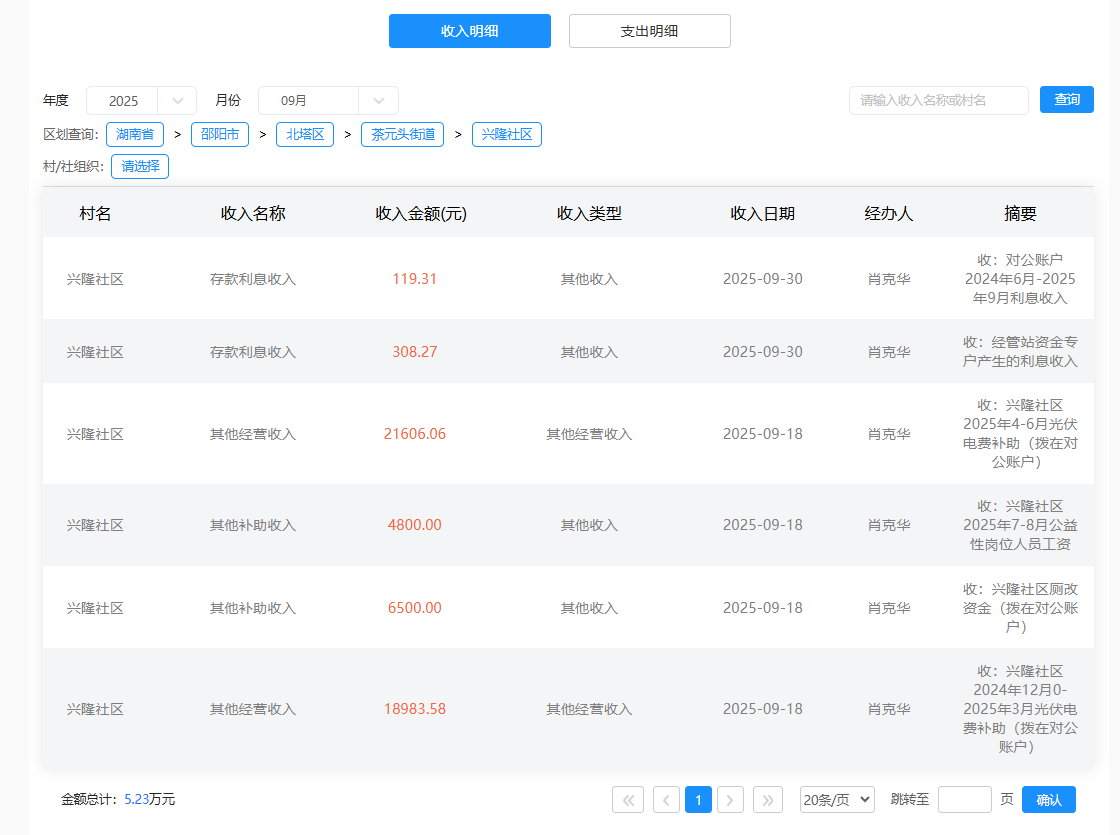Switch to 收入明细 tab
The image size is (1120, 835).
click(x=470, y=31)
